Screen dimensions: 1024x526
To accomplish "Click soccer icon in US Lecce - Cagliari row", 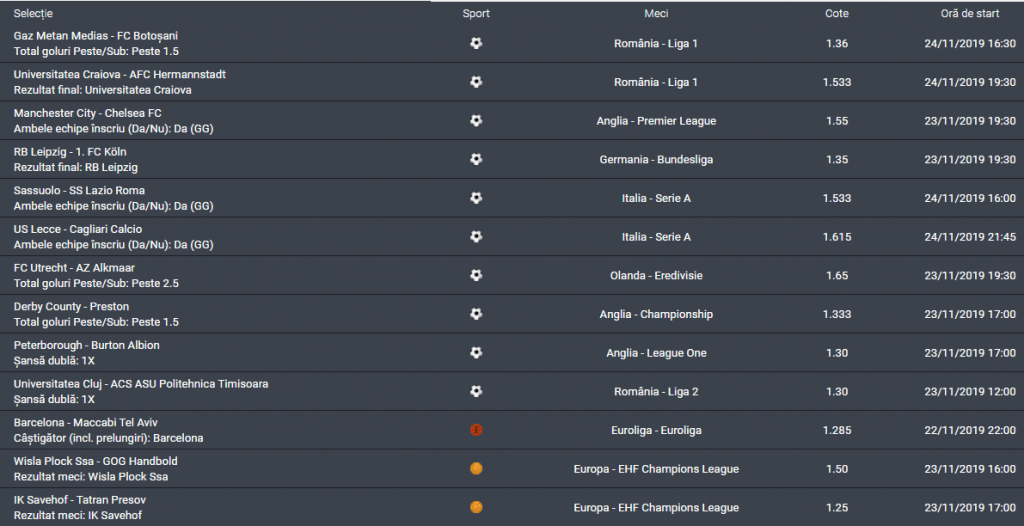I will [x=476, y=237].
